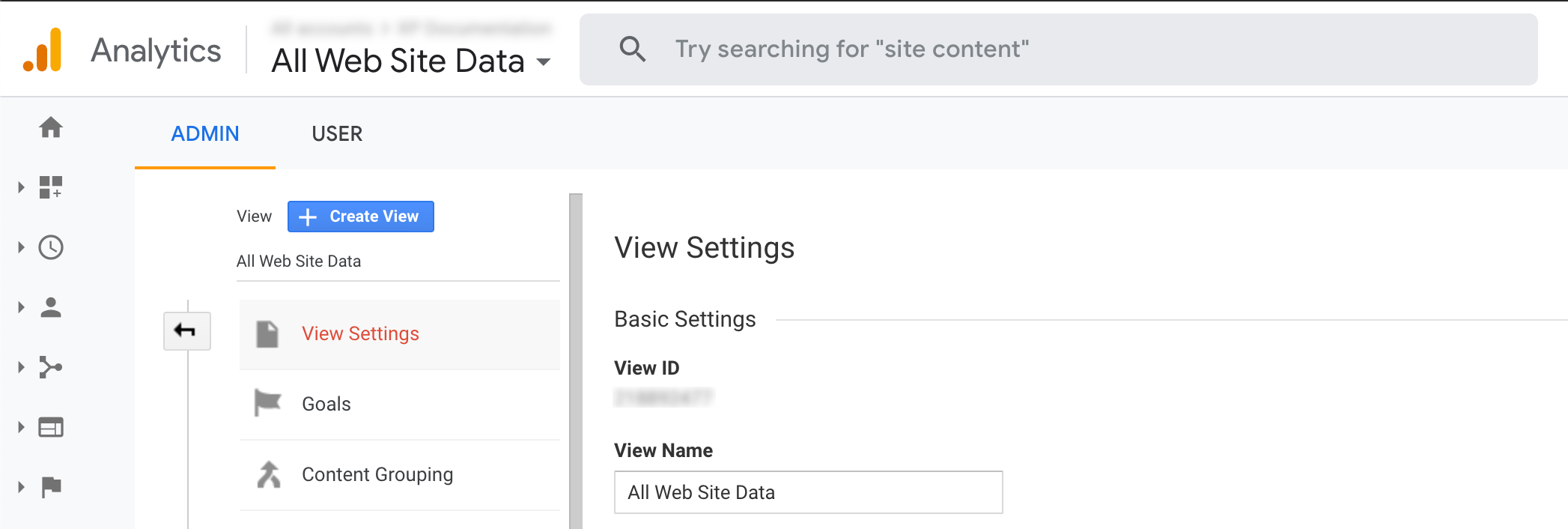Open the Goals settings link
Image resolution: width=1568 pixels, height=529 pixels.
click(x=326, y=404)
